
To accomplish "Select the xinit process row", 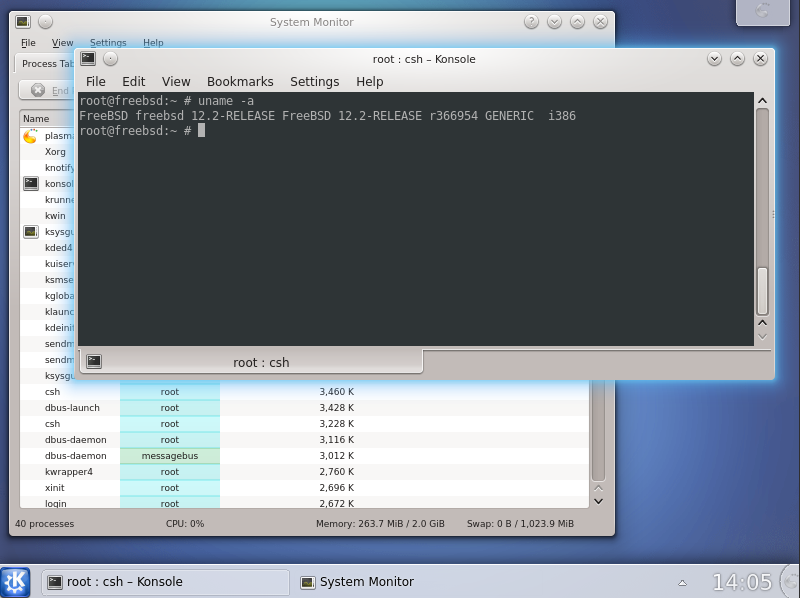I will tap(304, 488).
